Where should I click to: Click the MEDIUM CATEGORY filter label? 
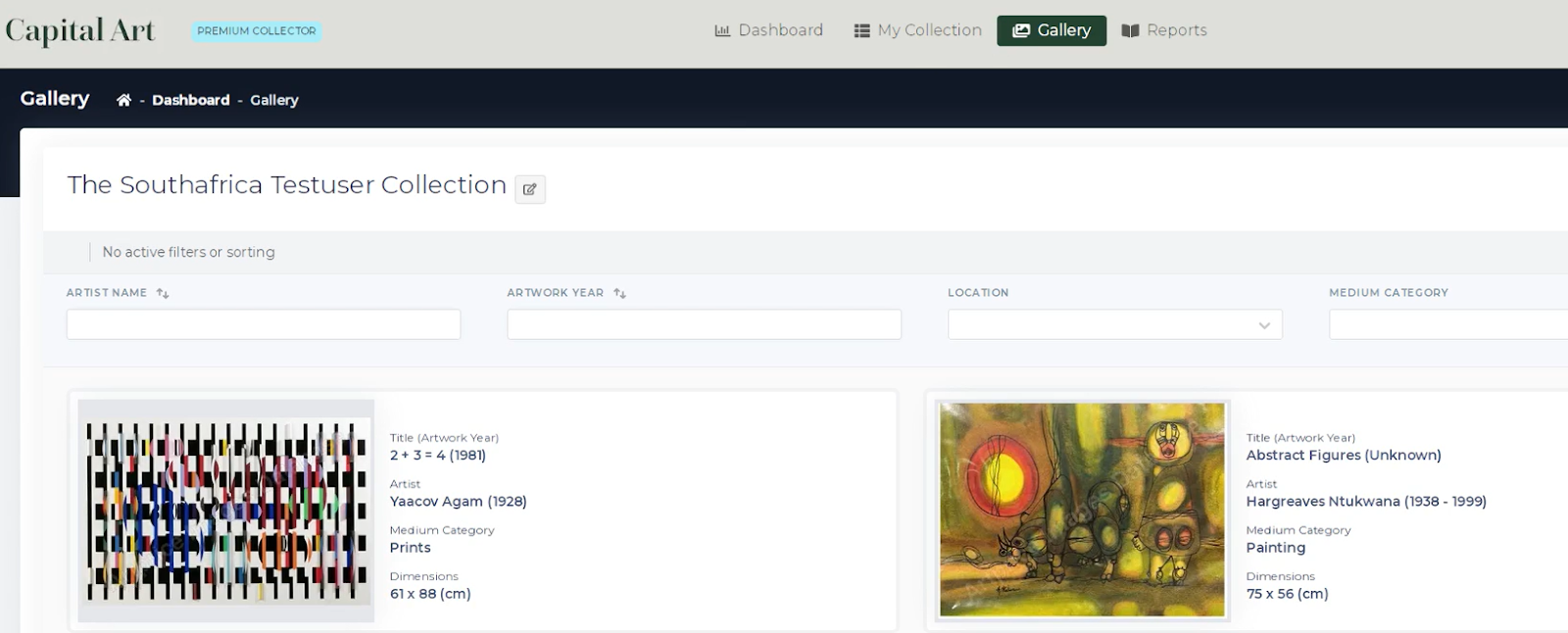pos(1389,293)
